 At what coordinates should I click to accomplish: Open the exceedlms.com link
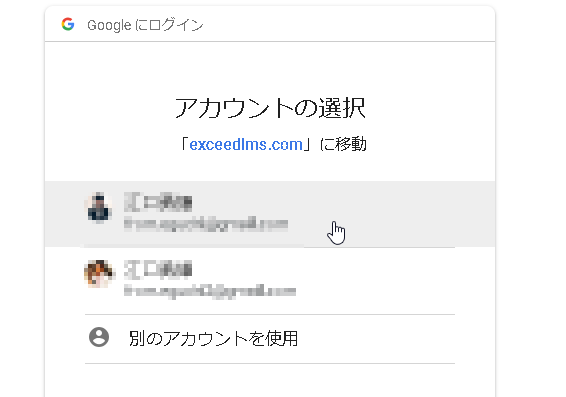(x=246, y=144)
